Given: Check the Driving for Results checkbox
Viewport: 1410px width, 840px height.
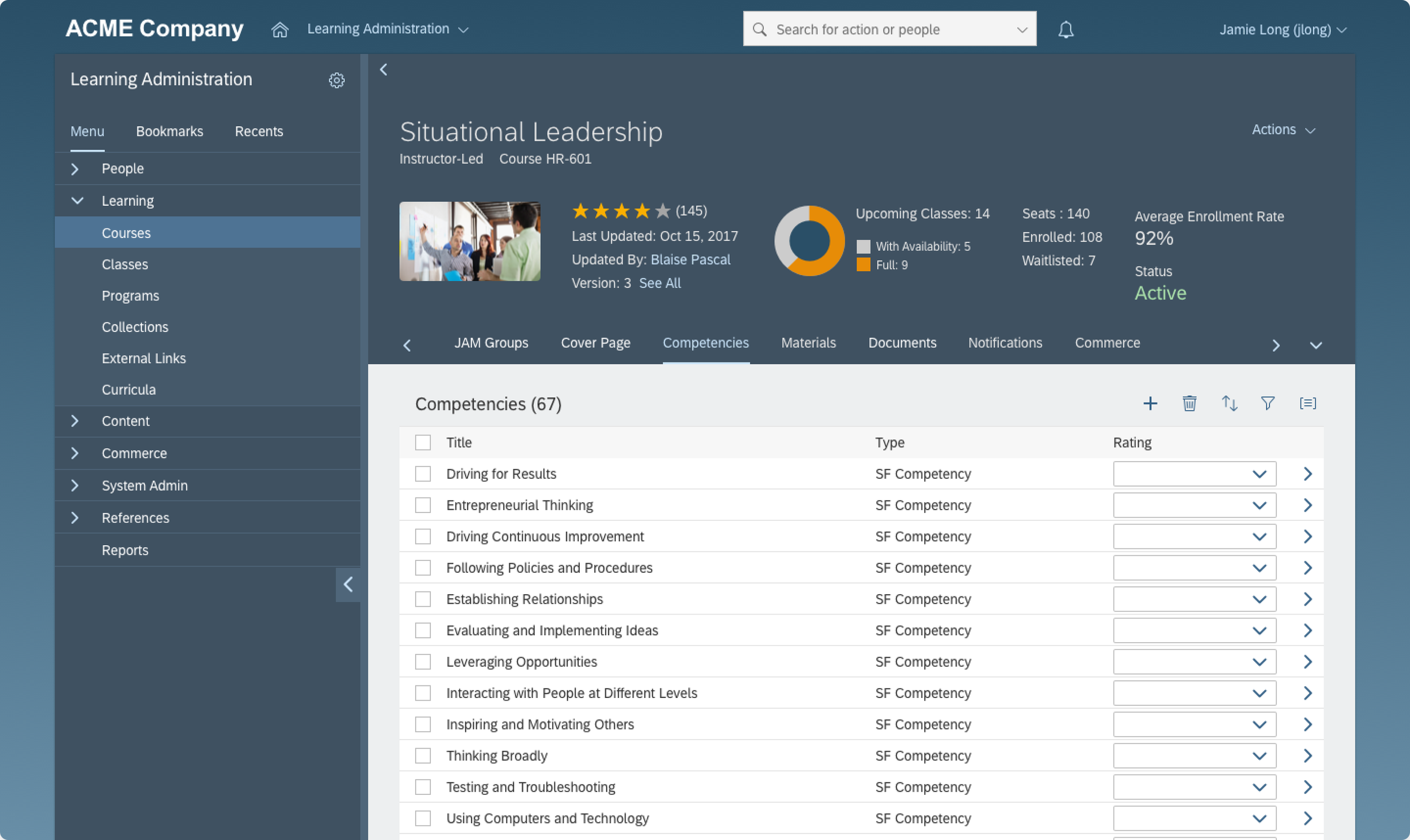Looking at the screenshot, I should (422, 474).
